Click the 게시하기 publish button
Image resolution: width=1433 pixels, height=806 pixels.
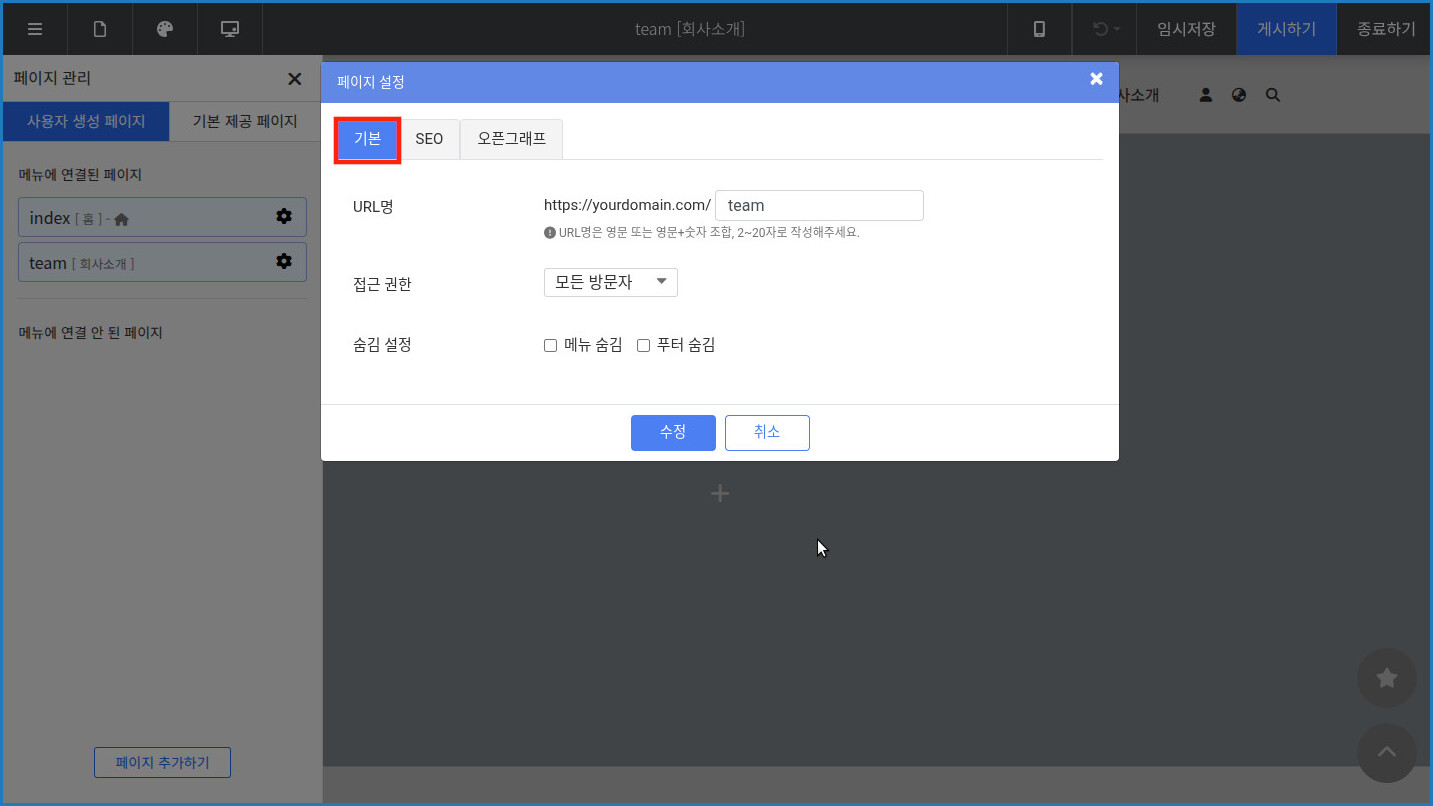coord(1286,29)
